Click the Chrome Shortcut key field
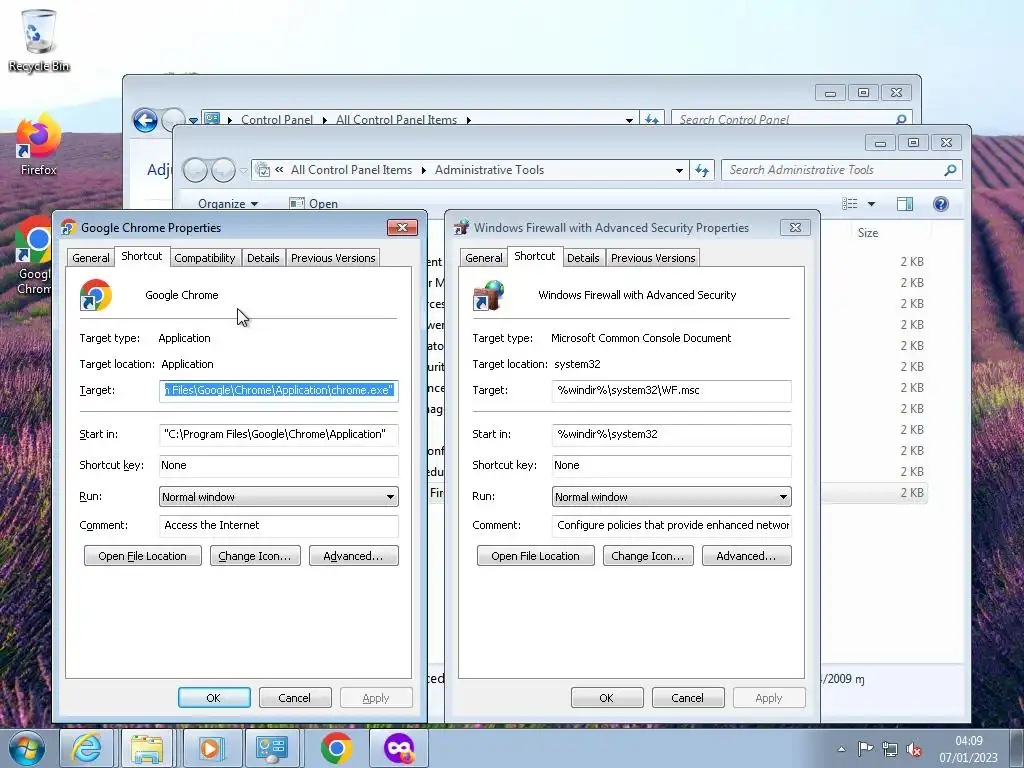 point(279,466)
